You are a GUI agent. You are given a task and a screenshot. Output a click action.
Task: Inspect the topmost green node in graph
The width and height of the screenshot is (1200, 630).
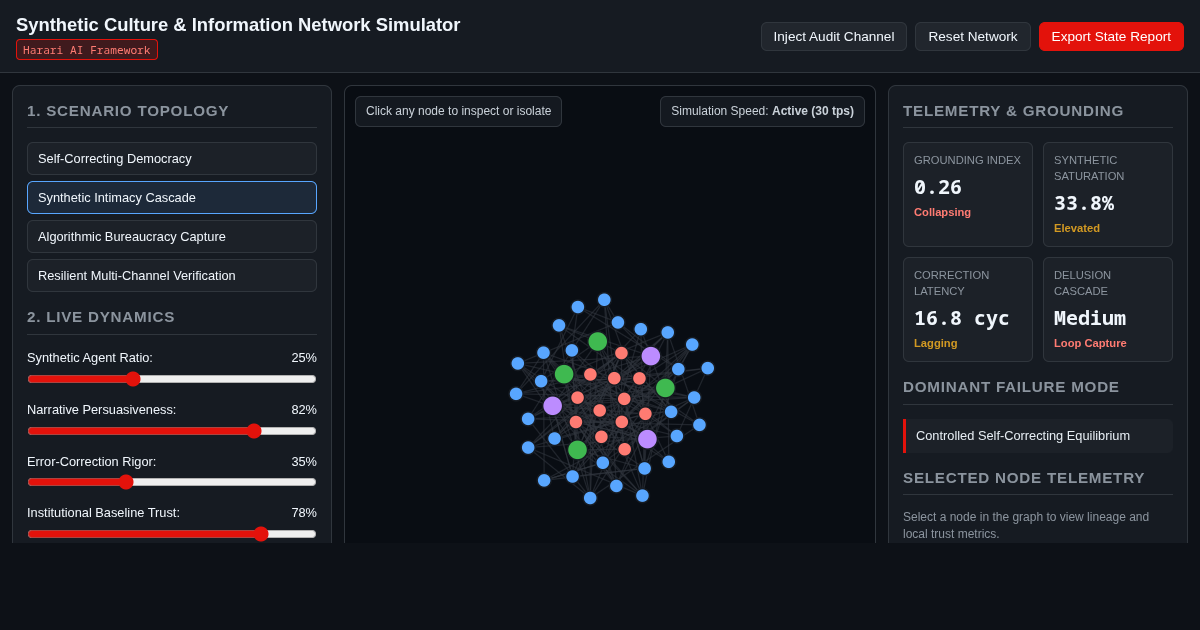(x=598, y=341)
